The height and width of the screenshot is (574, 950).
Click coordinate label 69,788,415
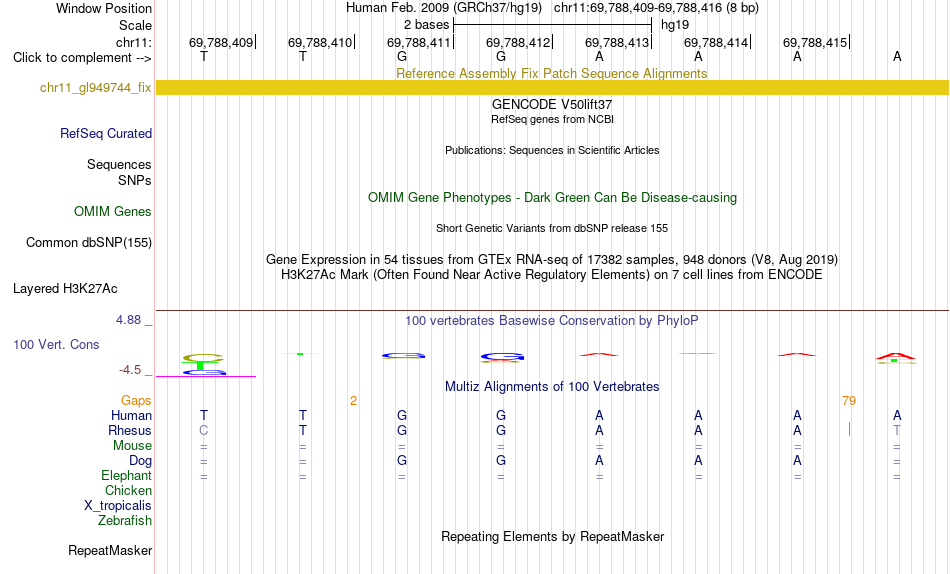coord(815,42)
